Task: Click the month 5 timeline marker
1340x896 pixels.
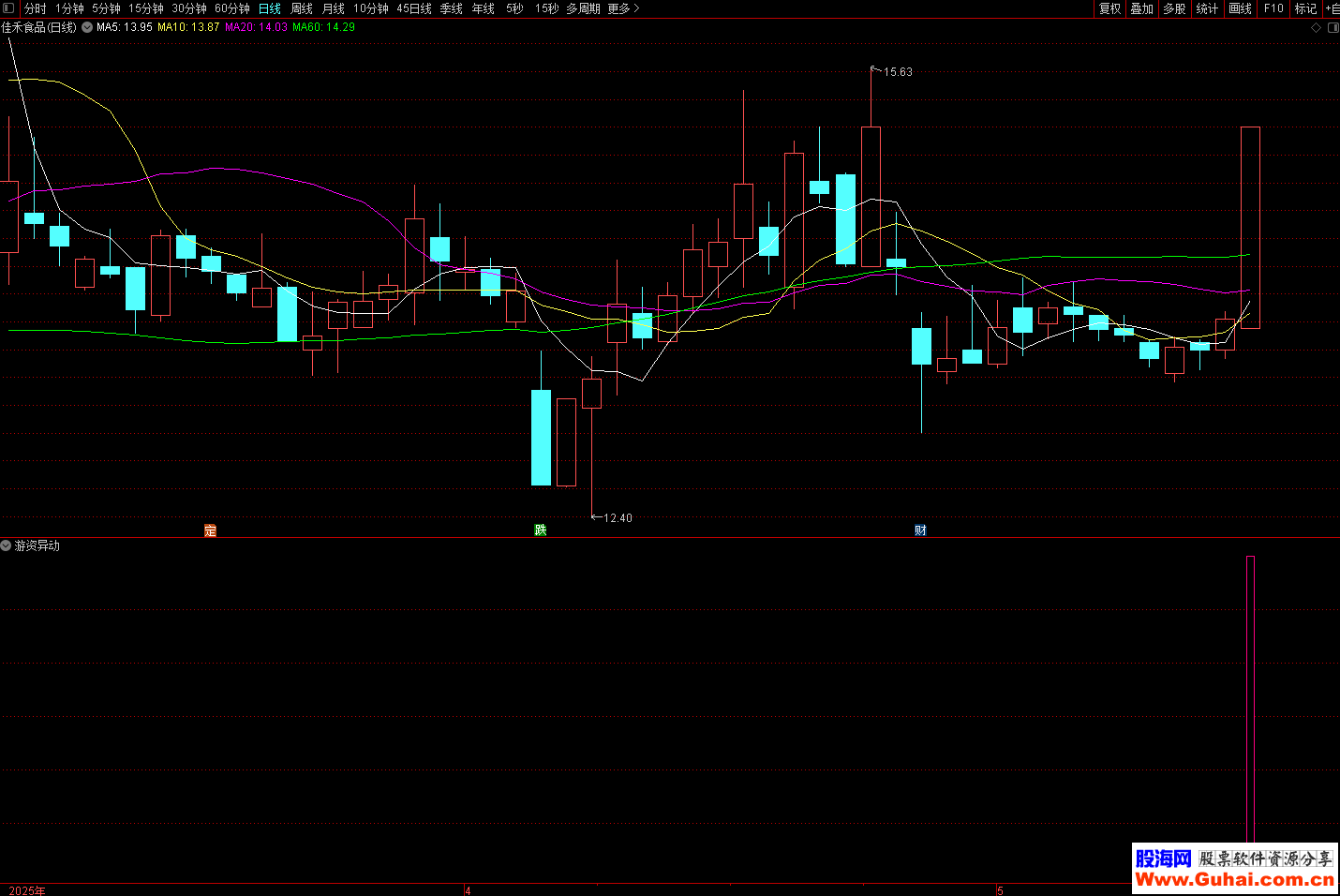Action: 1000,890
